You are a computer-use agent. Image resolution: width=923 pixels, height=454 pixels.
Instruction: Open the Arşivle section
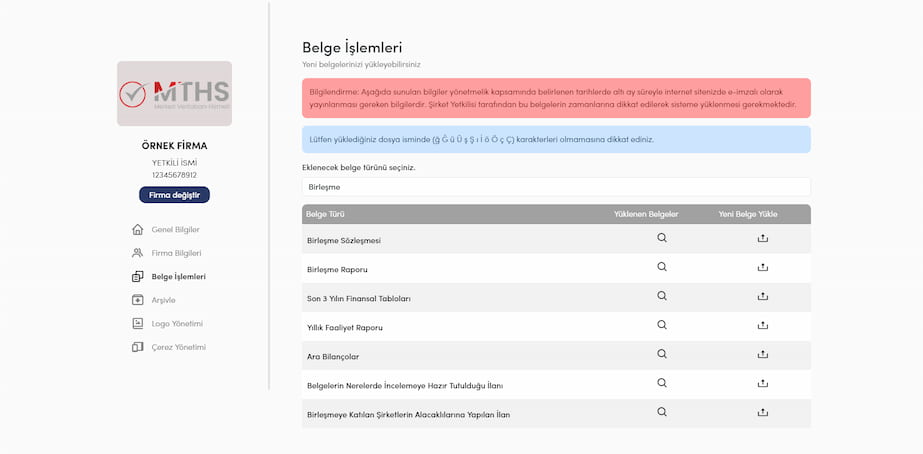pos(163,300)
